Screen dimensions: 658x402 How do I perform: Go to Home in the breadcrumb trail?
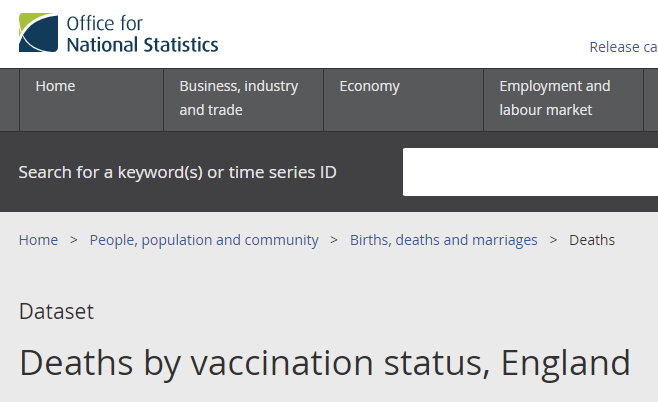[x=38, y=240]
